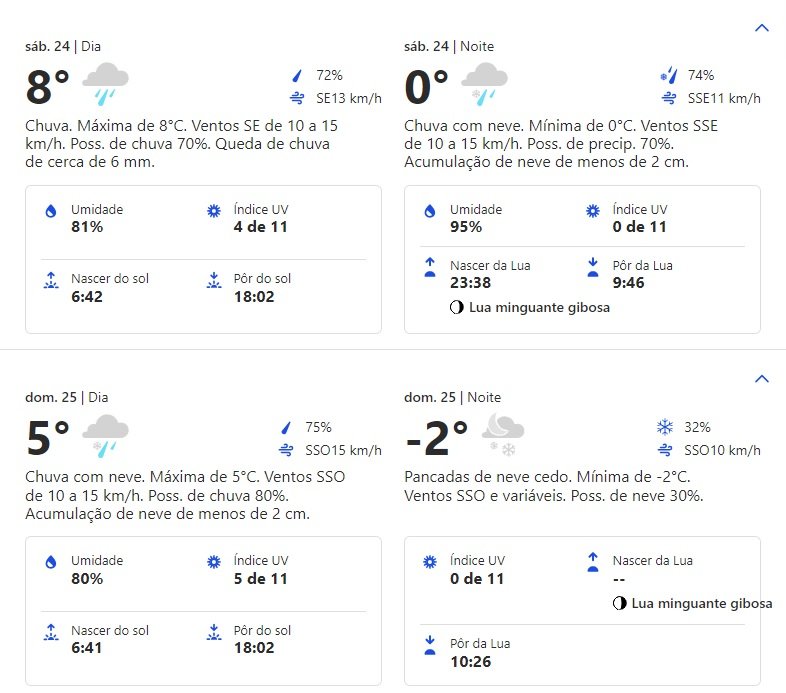This screenshot has width=786, height=693.
Task: Select the dom. 25 | Dia heading
Action: [67, 397]
